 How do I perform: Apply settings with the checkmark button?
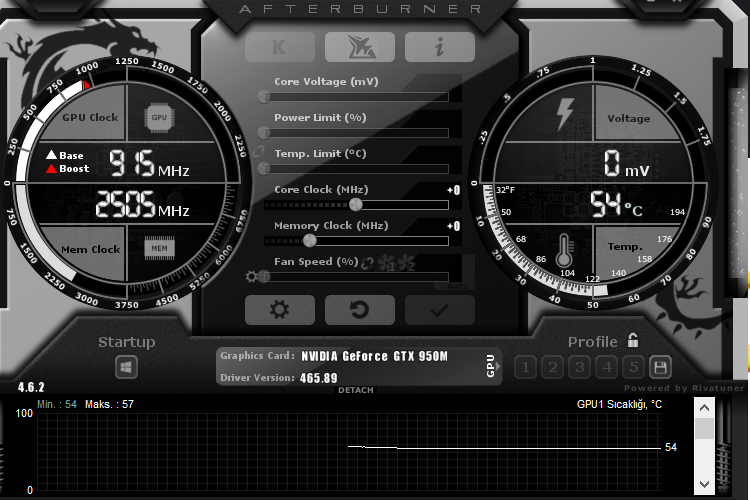(x=440, y=310)
